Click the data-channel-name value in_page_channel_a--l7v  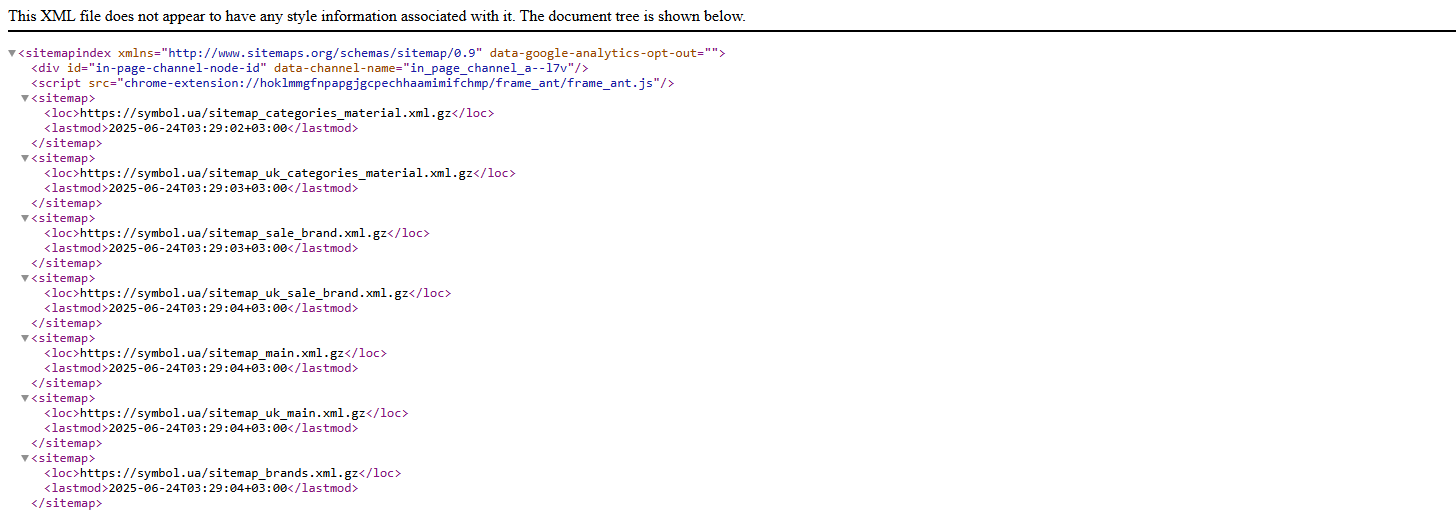(x=488, y=68)
